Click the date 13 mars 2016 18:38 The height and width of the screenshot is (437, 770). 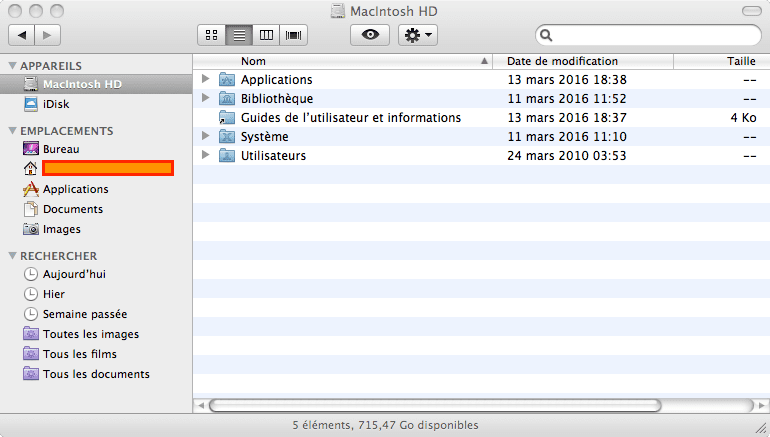click(567, 80)
